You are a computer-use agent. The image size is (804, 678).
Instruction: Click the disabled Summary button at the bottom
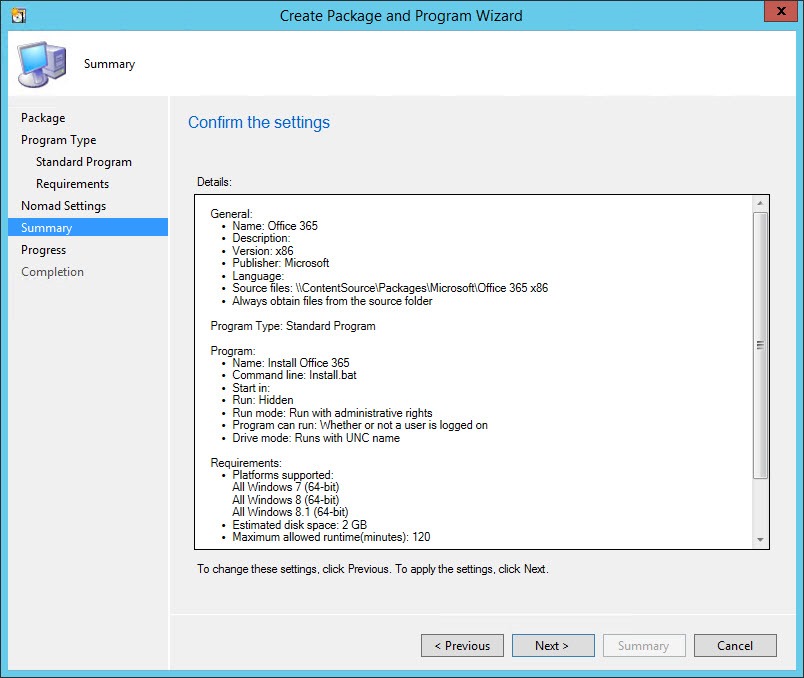coord(643,646)
